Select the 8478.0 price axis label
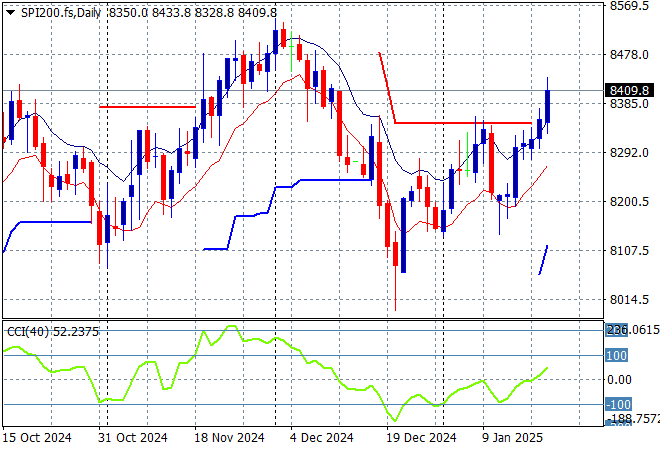660x450 pixels. pos(629,55)
